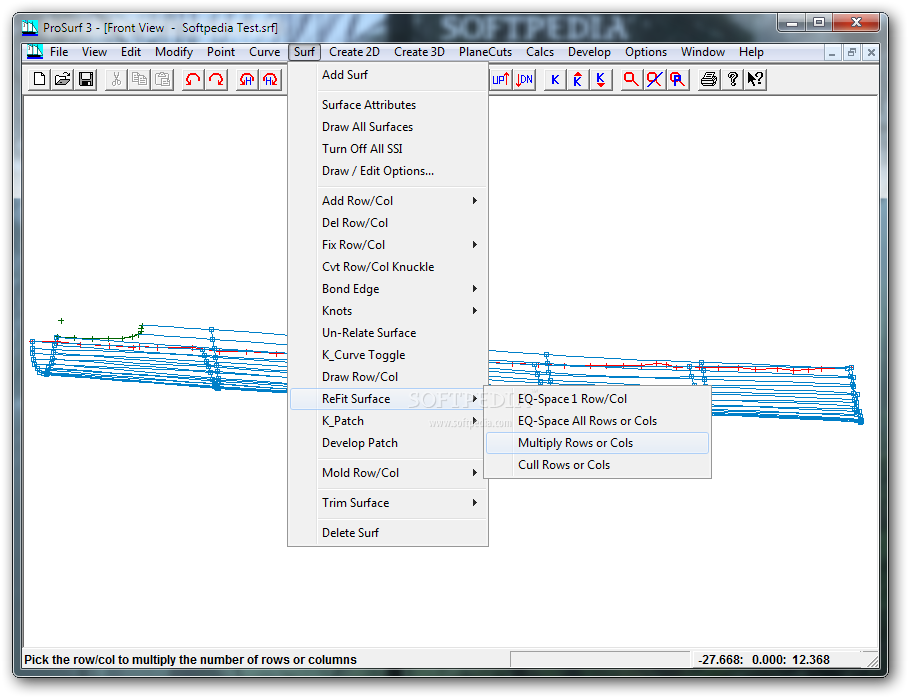Open the Modify menu

pos(174,52)
